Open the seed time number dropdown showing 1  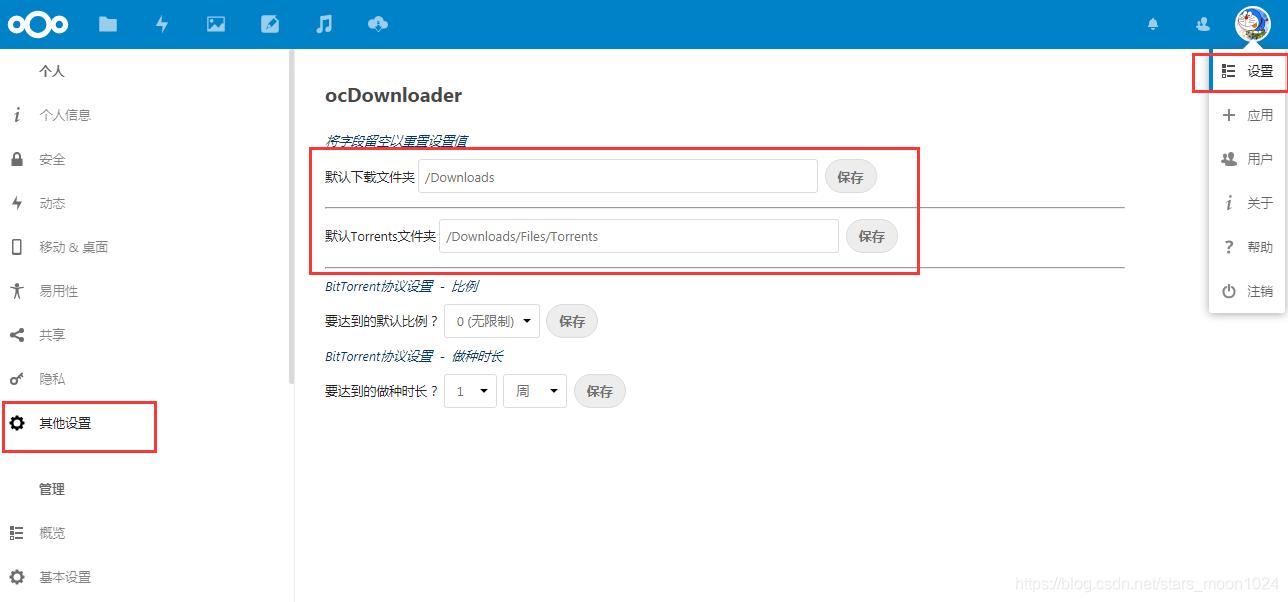[470, 391]
